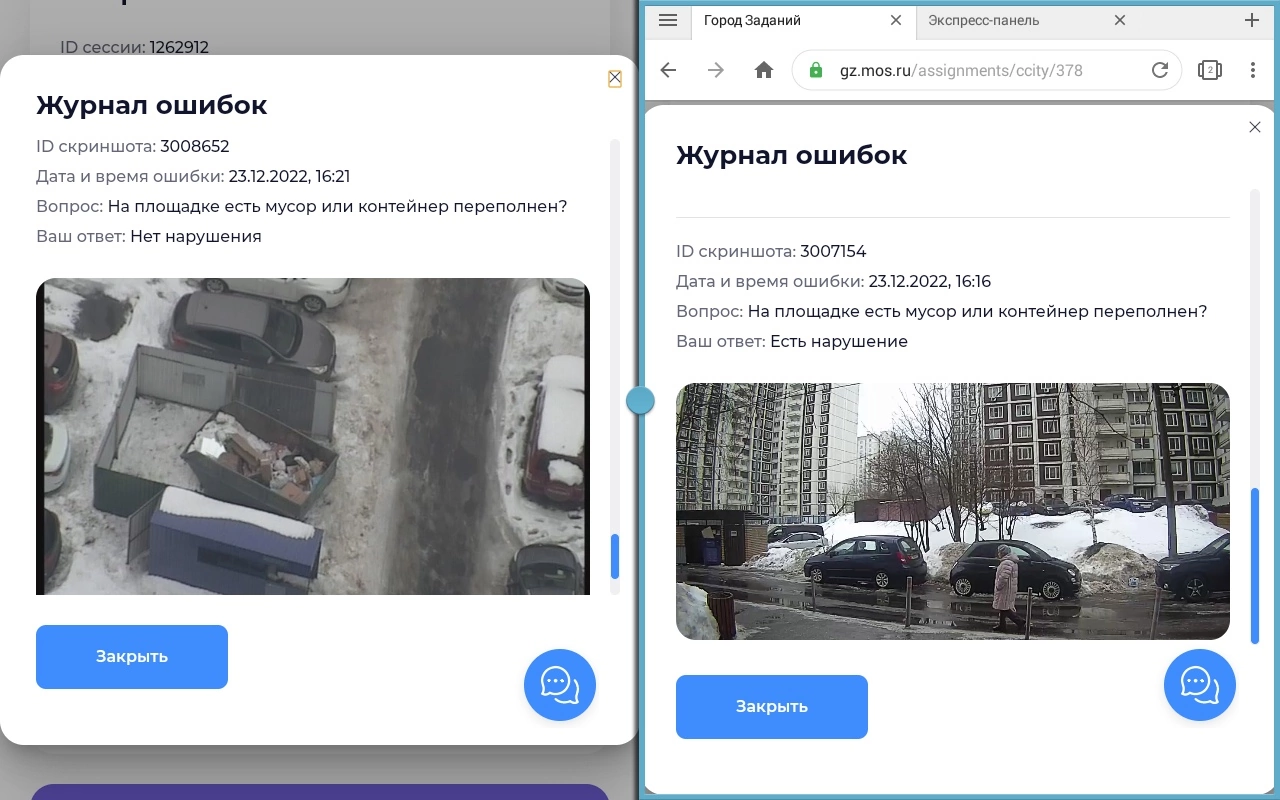Click the right dialog's question about мусор
The image size is (1280, 800).
(978, 311)
